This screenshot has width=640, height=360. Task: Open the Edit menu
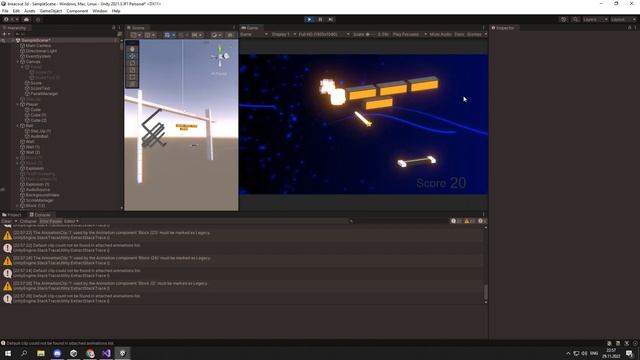16,11
